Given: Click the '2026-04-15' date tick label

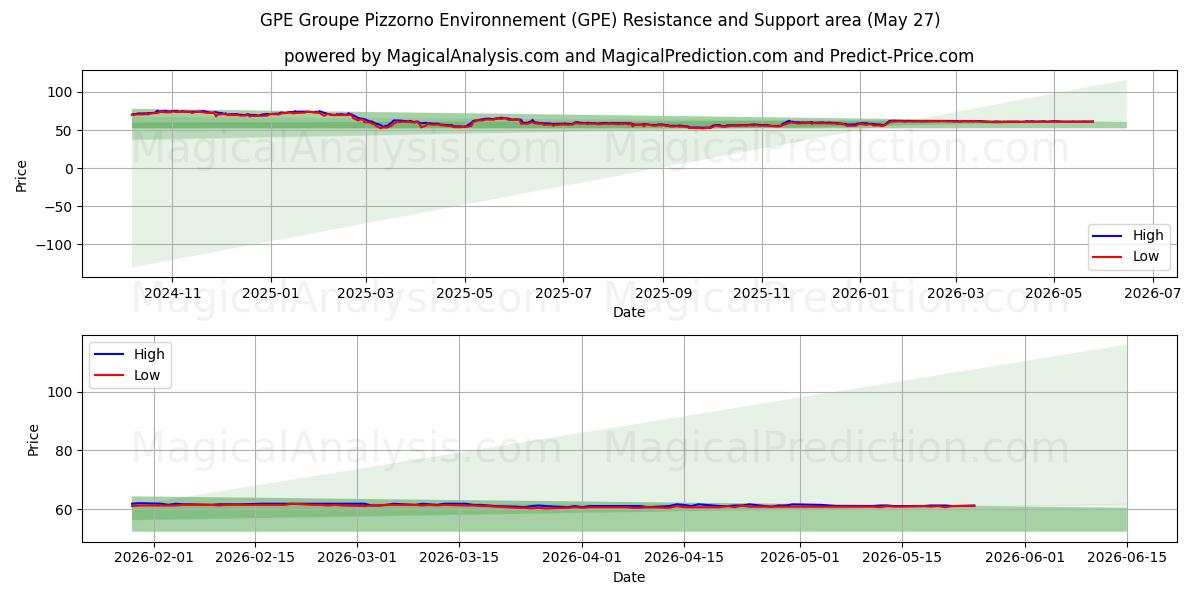Looking at the screenshot, I should 684,558.
